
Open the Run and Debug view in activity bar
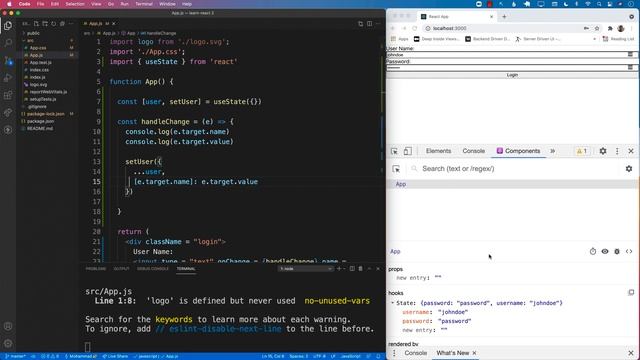click(8, 78)
